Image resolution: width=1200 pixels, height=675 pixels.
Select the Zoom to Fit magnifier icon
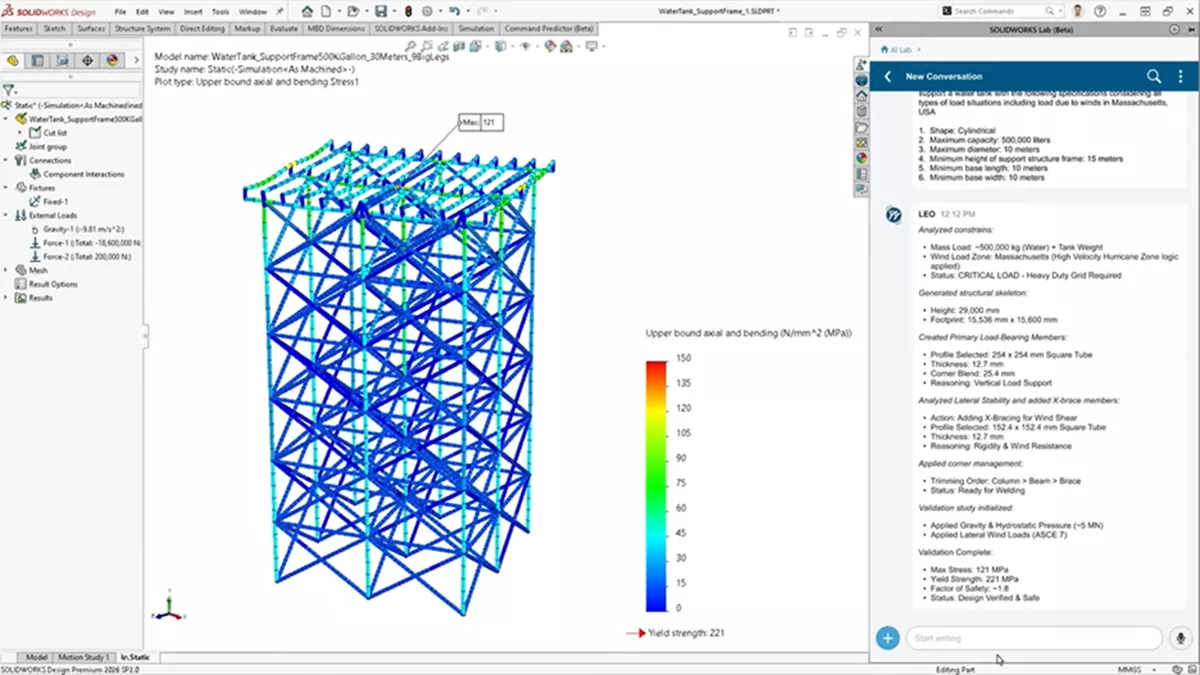410,46
